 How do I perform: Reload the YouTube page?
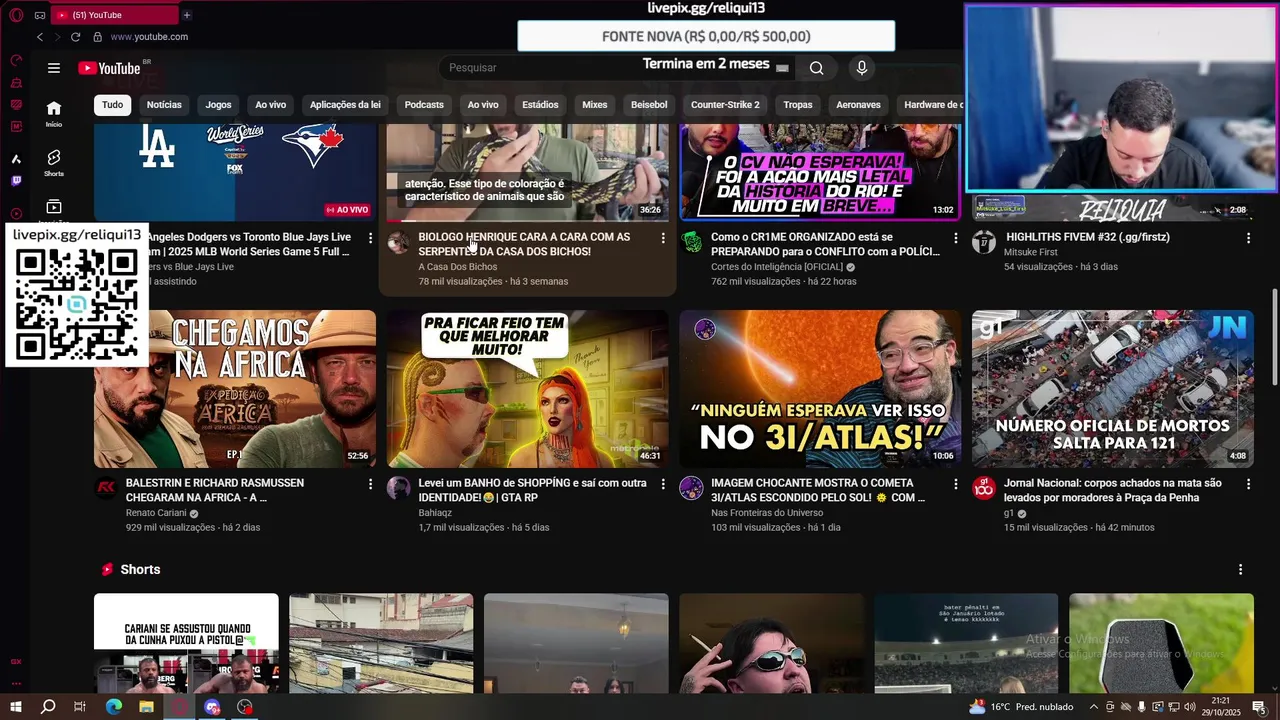coord(75,37)
